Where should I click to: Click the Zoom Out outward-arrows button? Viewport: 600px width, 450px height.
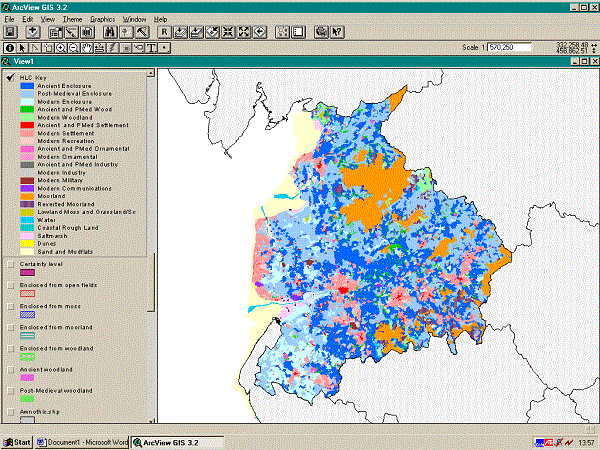tap(244, 32)
